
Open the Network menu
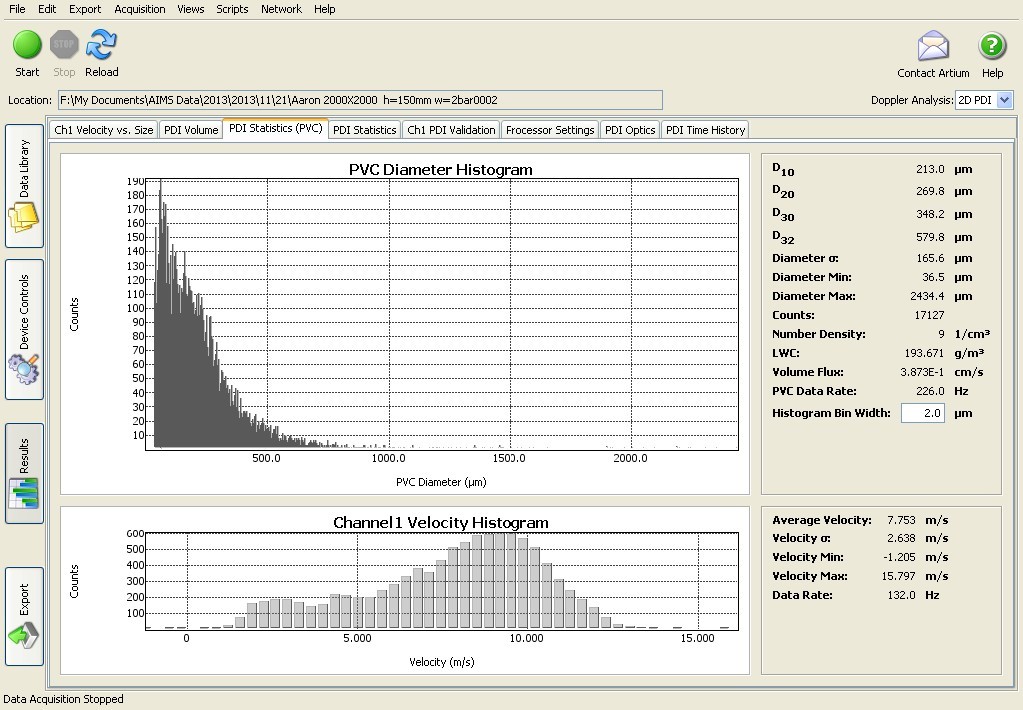tap(281, 9)
